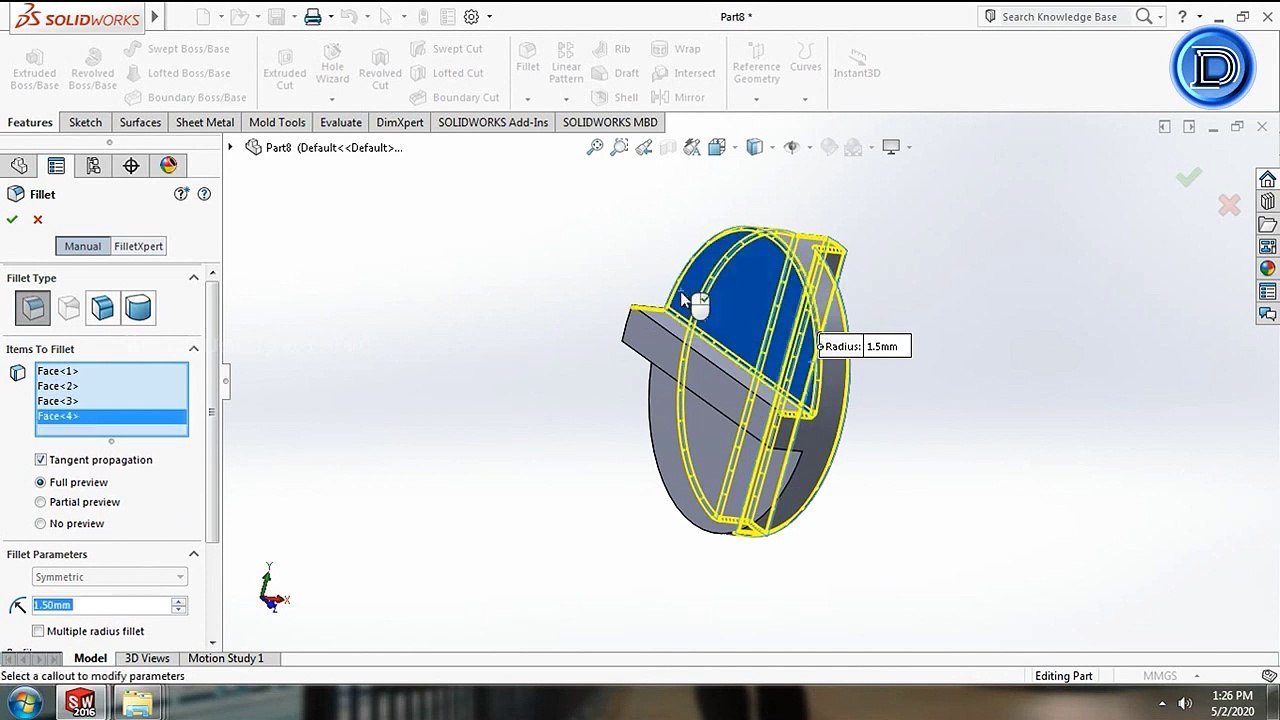Open the PropertyManager tab icon
The height and width of the screenshot is (720, 1280).
tap(56, 166)
